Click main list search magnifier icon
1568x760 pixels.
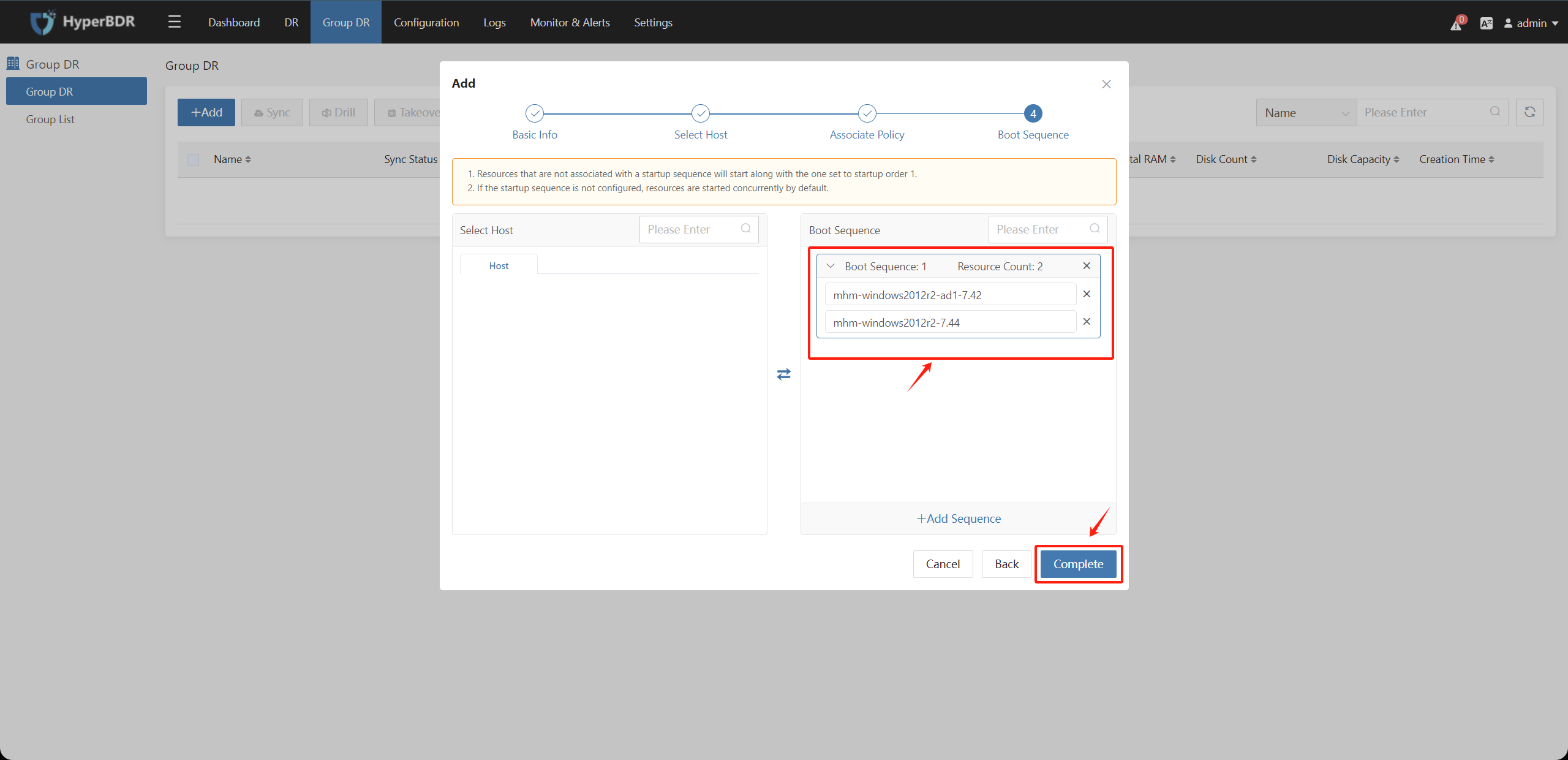tap(1495, 112)
